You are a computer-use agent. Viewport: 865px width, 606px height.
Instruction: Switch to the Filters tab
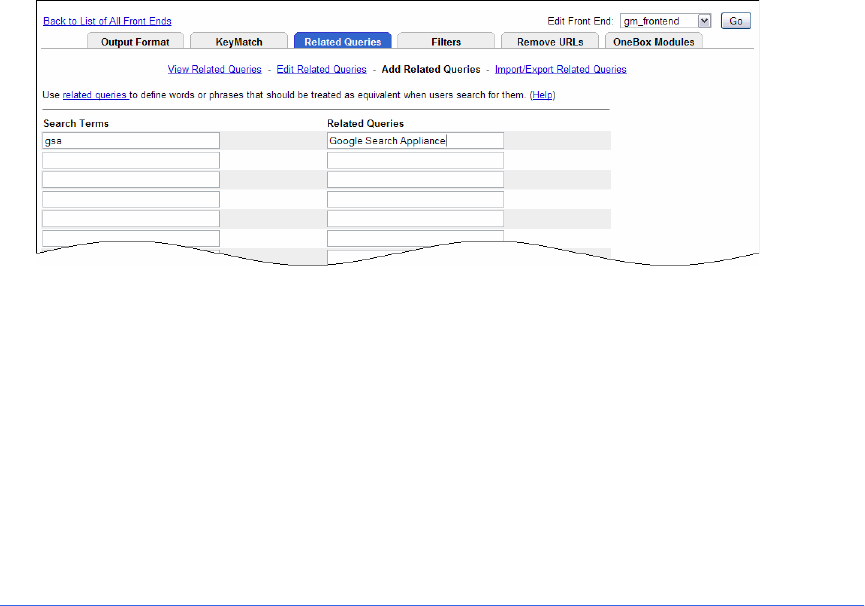pos(446,42)
